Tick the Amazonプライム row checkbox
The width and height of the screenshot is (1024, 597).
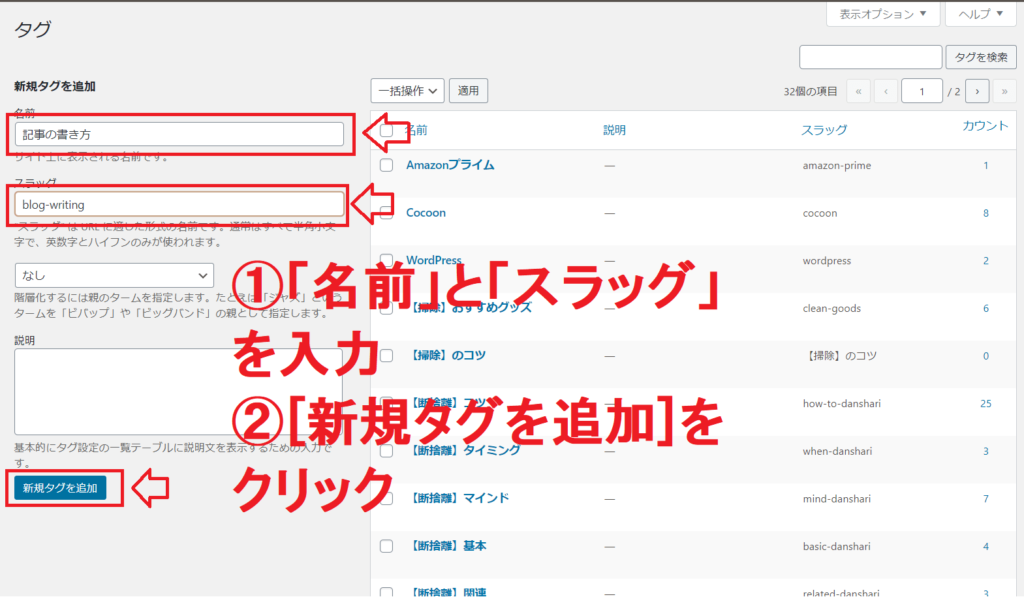pos(386,165)
